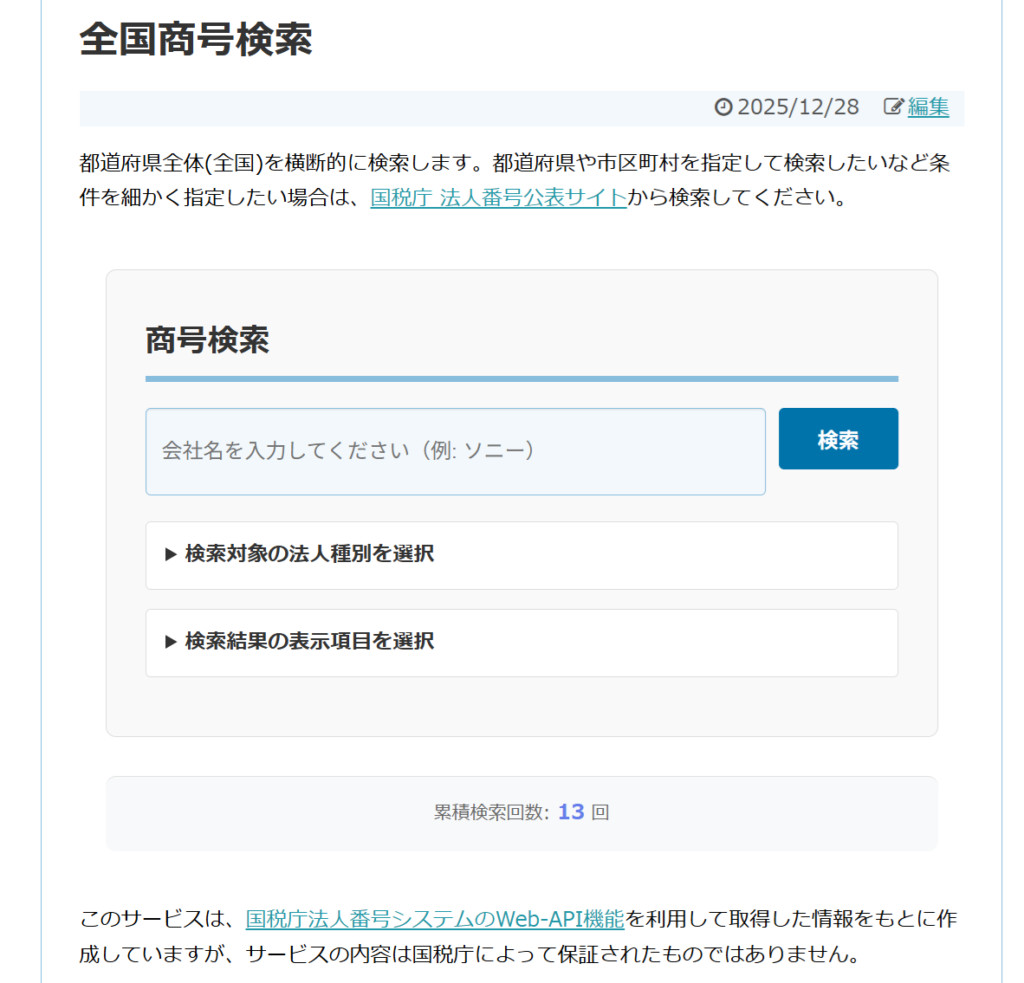The width and height of the screenshot is (1024, 983).
Task: Open the 国税庁法人番号システムのWeb-API機能 link
Action: [x=434, y=918]
